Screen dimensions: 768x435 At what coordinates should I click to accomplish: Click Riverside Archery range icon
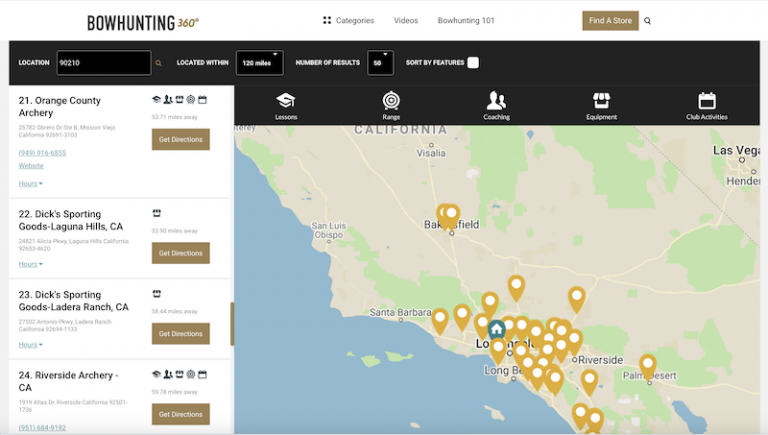191,374
